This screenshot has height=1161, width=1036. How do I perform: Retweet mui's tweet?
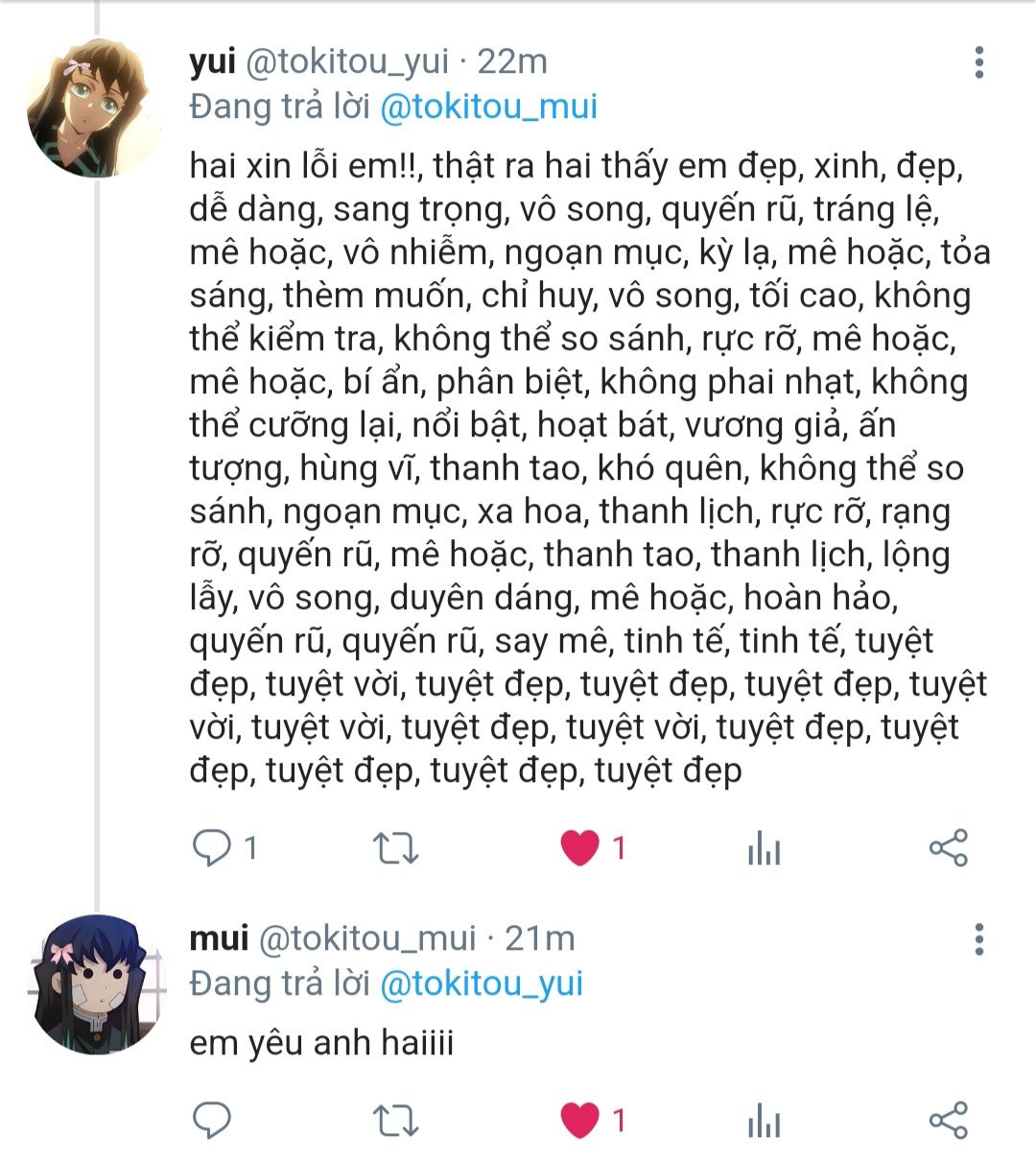(395, 1120)
